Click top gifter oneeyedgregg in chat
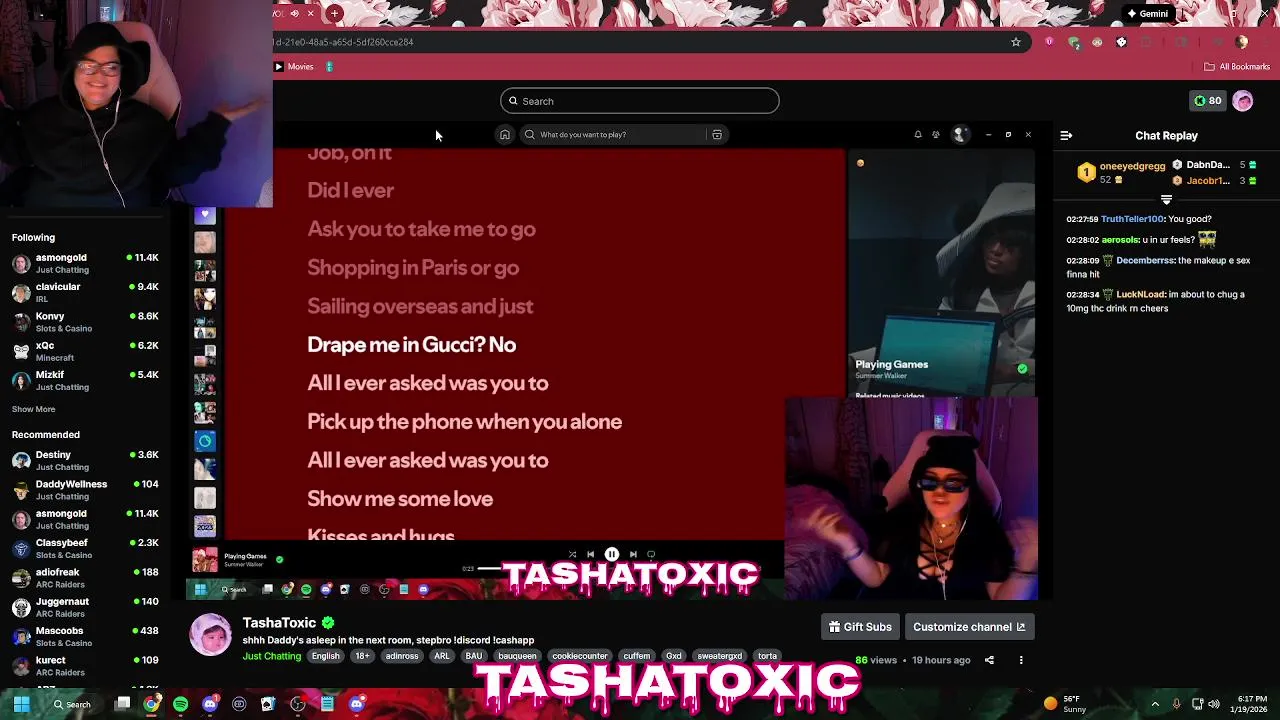 point(1132,166)
